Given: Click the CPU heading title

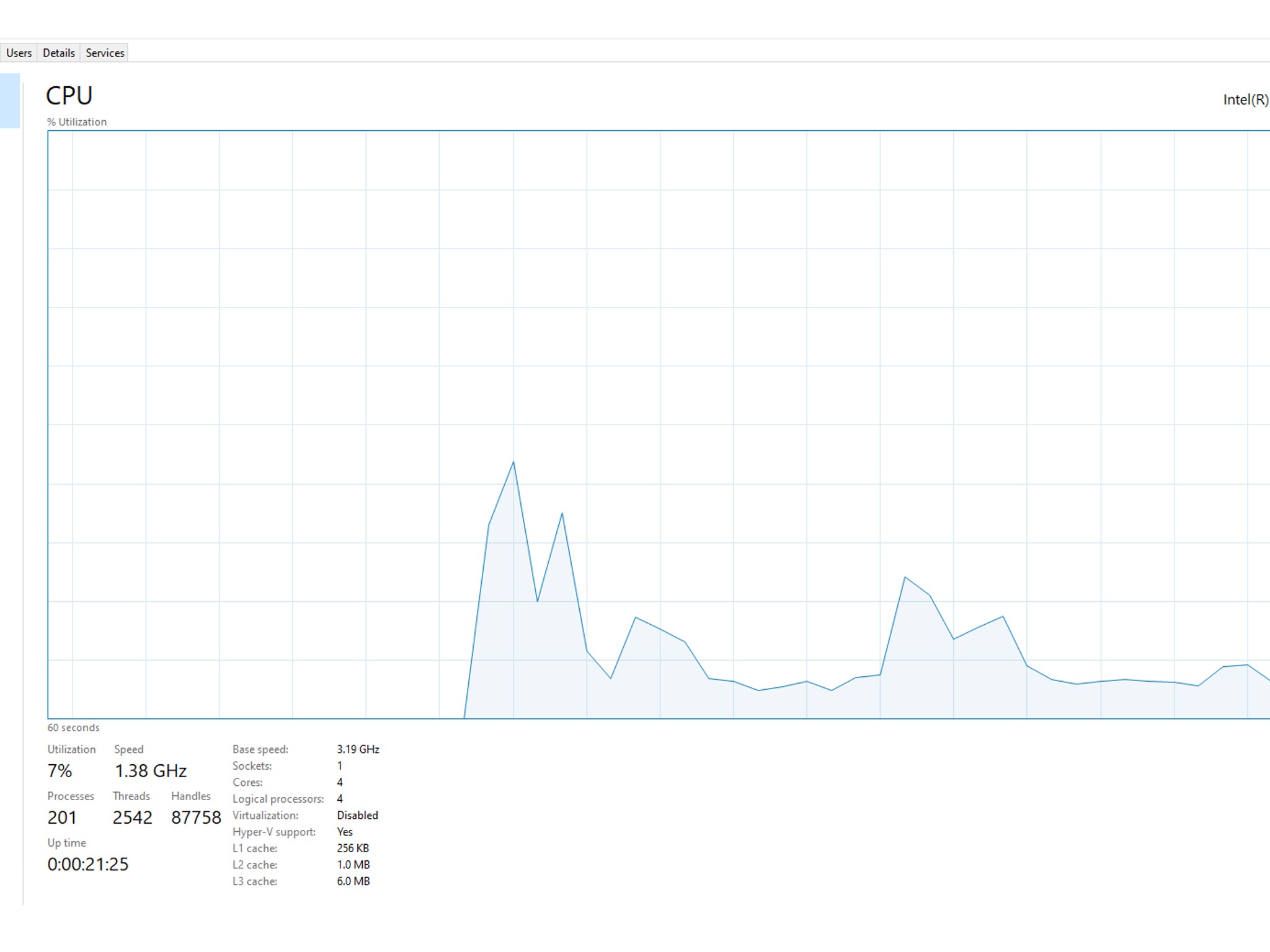Looking at the screenshot, I should coord(69,96).
